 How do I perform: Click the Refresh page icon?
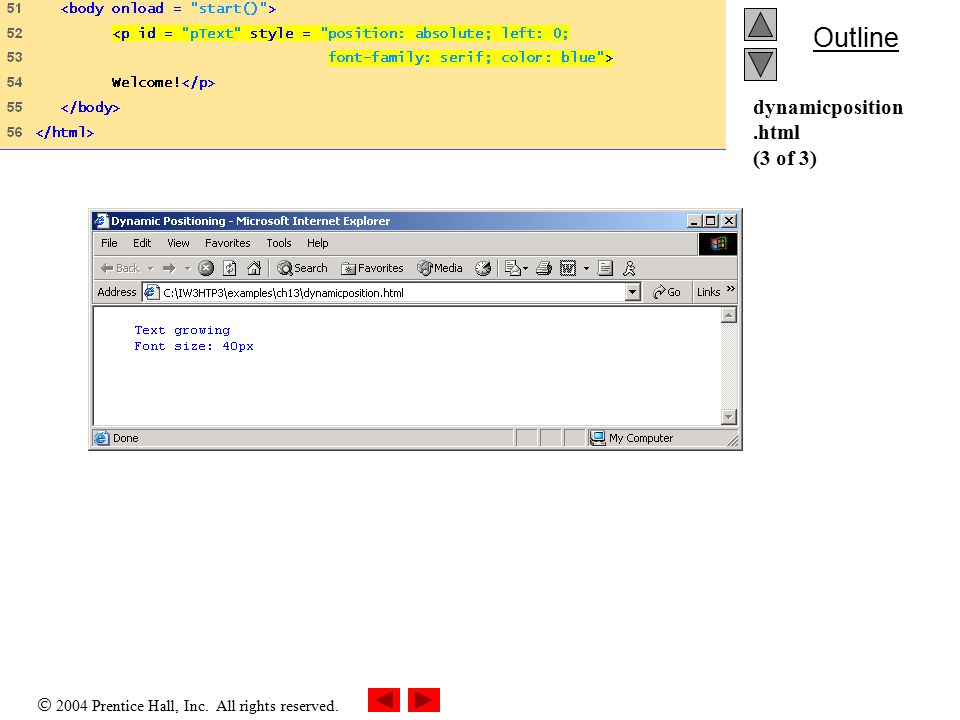pos(230,268)
